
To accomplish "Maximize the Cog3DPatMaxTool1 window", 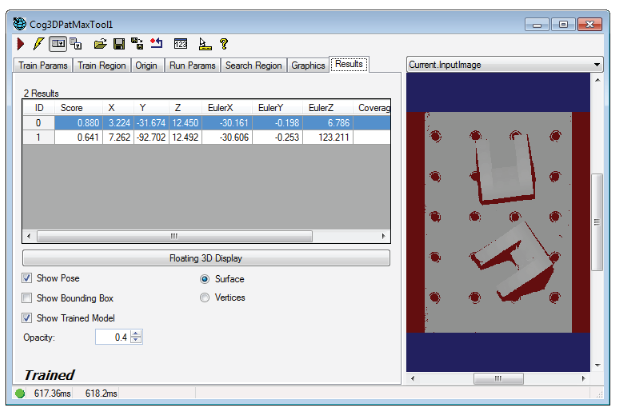I will click(x=563, y=24).
